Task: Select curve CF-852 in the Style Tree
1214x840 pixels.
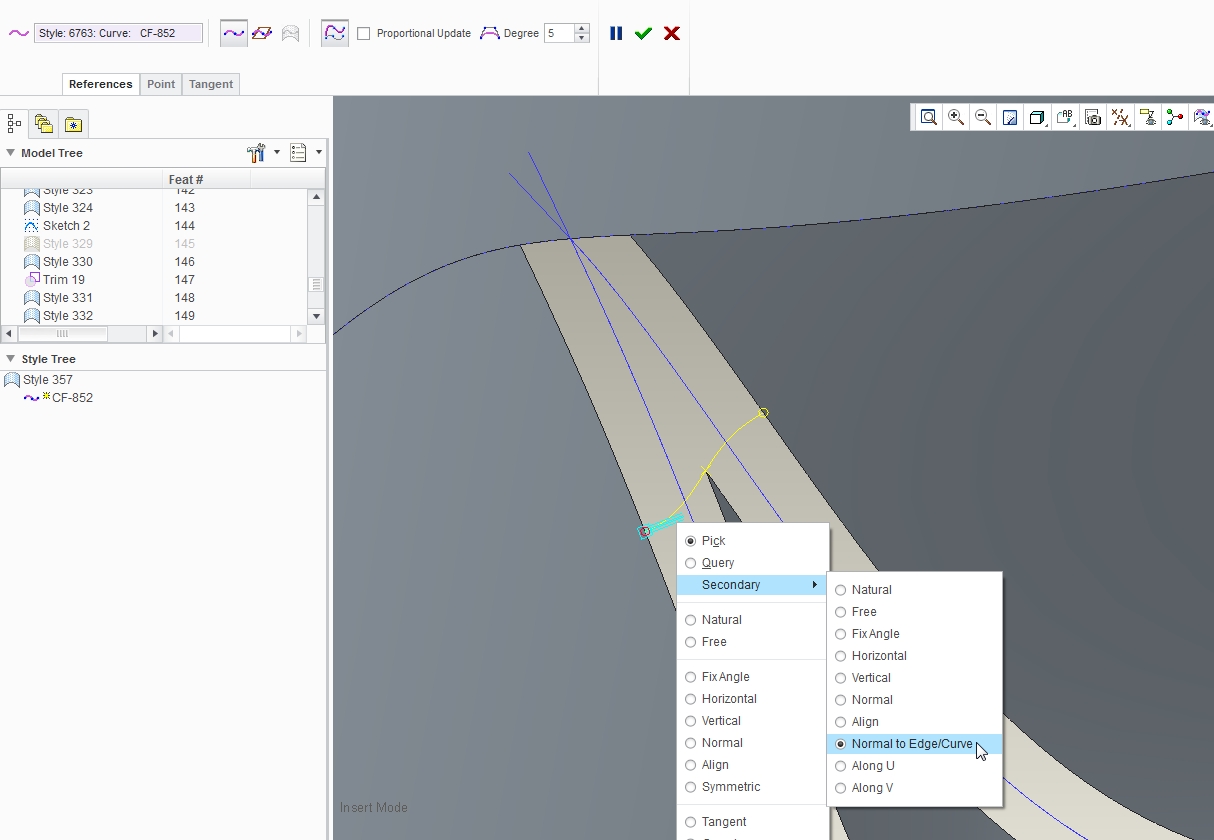Action: coord(72,398)
